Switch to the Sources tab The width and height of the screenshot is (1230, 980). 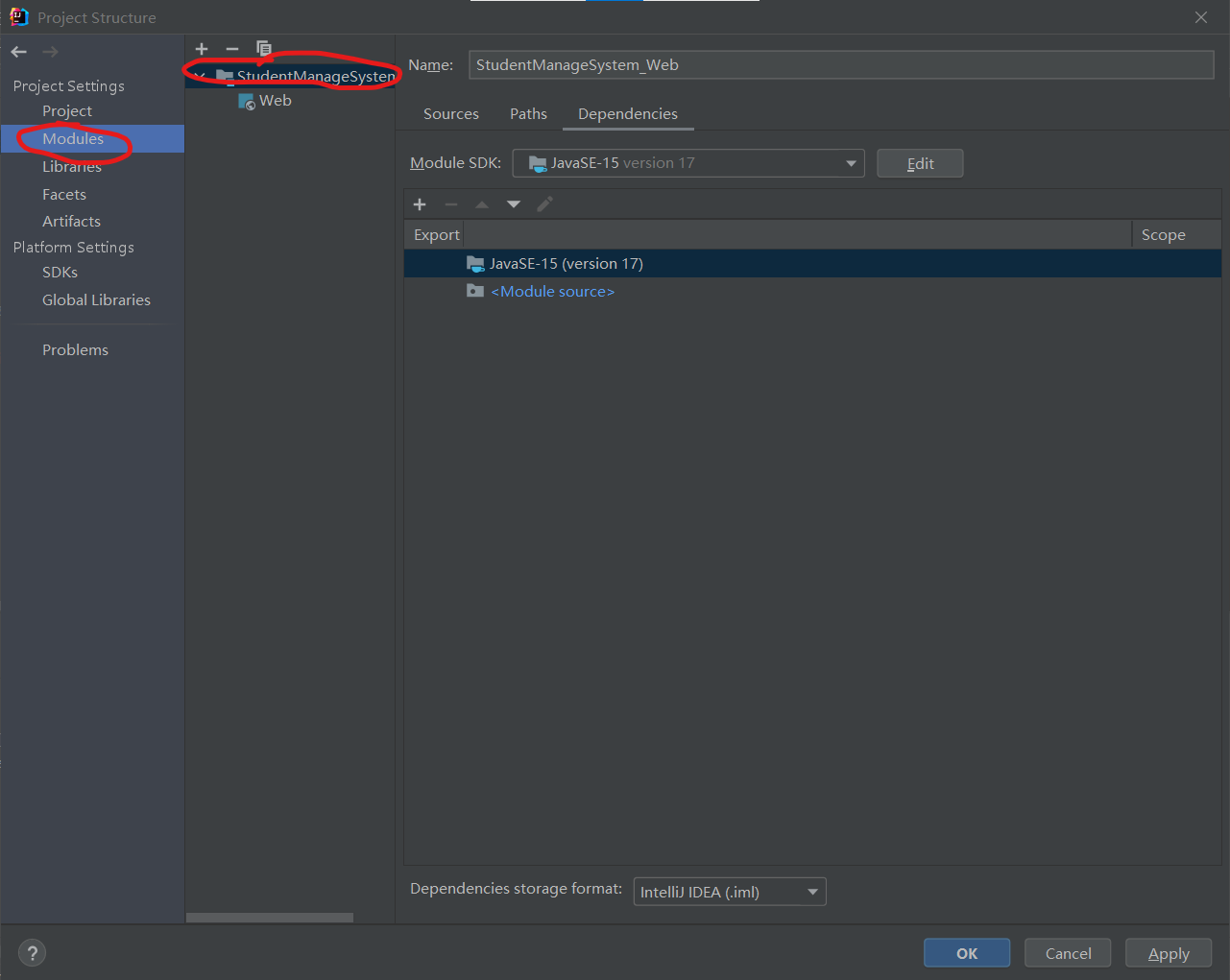click(x=451, y=114)
